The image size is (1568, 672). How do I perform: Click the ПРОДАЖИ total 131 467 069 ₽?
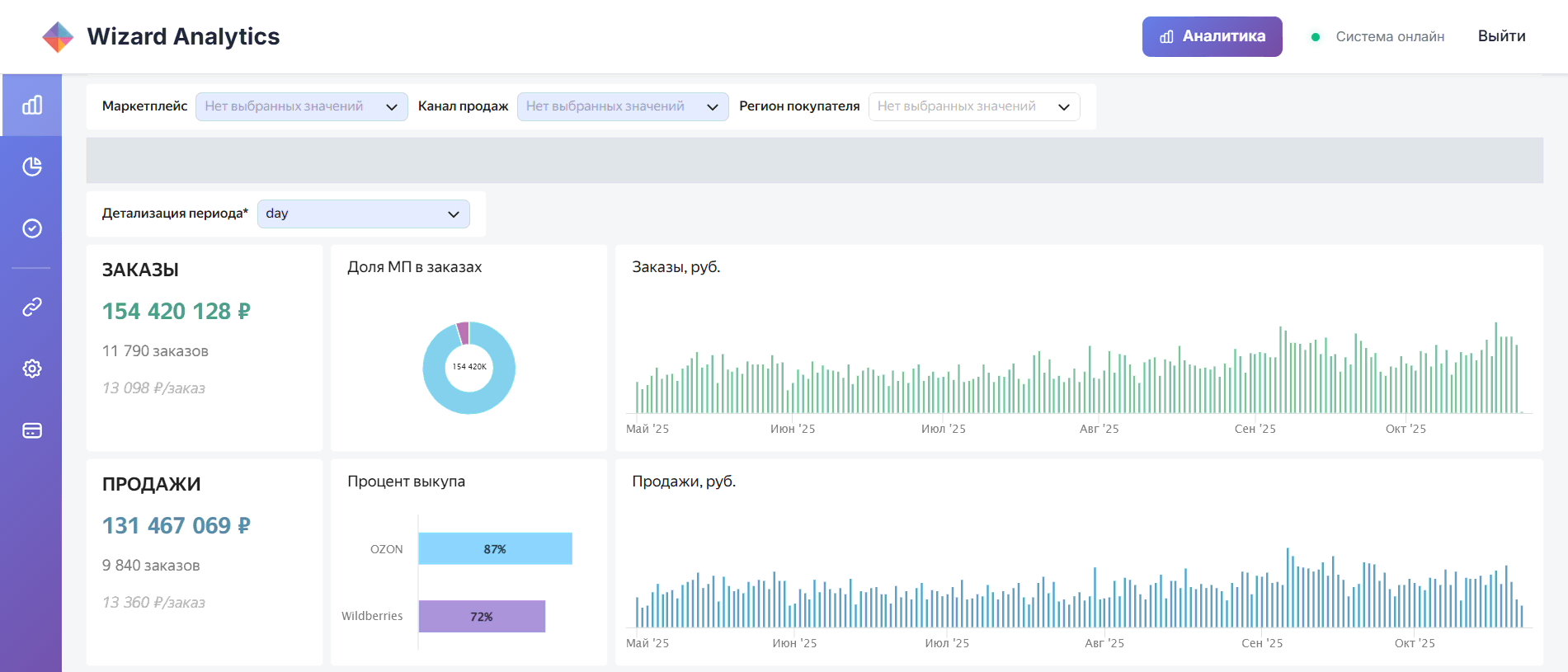(x=176, y=525)
